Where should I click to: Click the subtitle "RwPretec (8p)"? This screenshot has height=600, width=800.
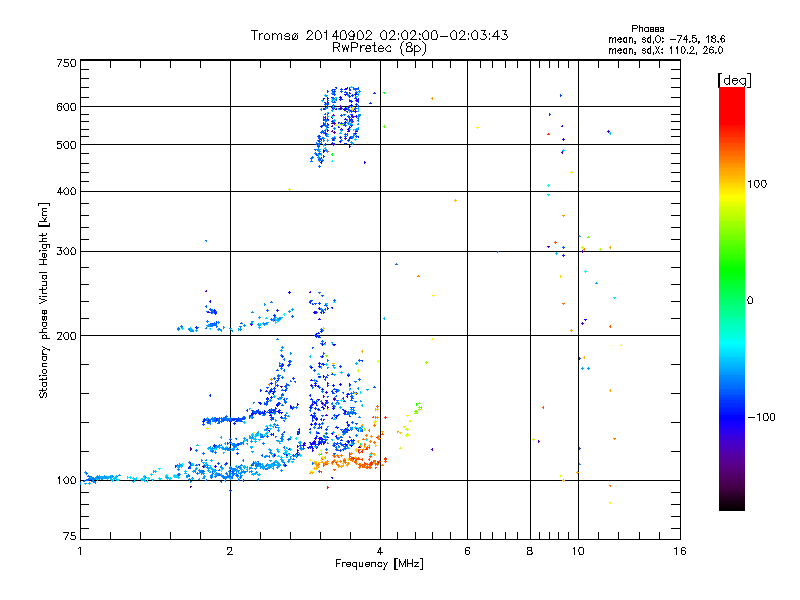pyautogui.click(x=379, y=48)
